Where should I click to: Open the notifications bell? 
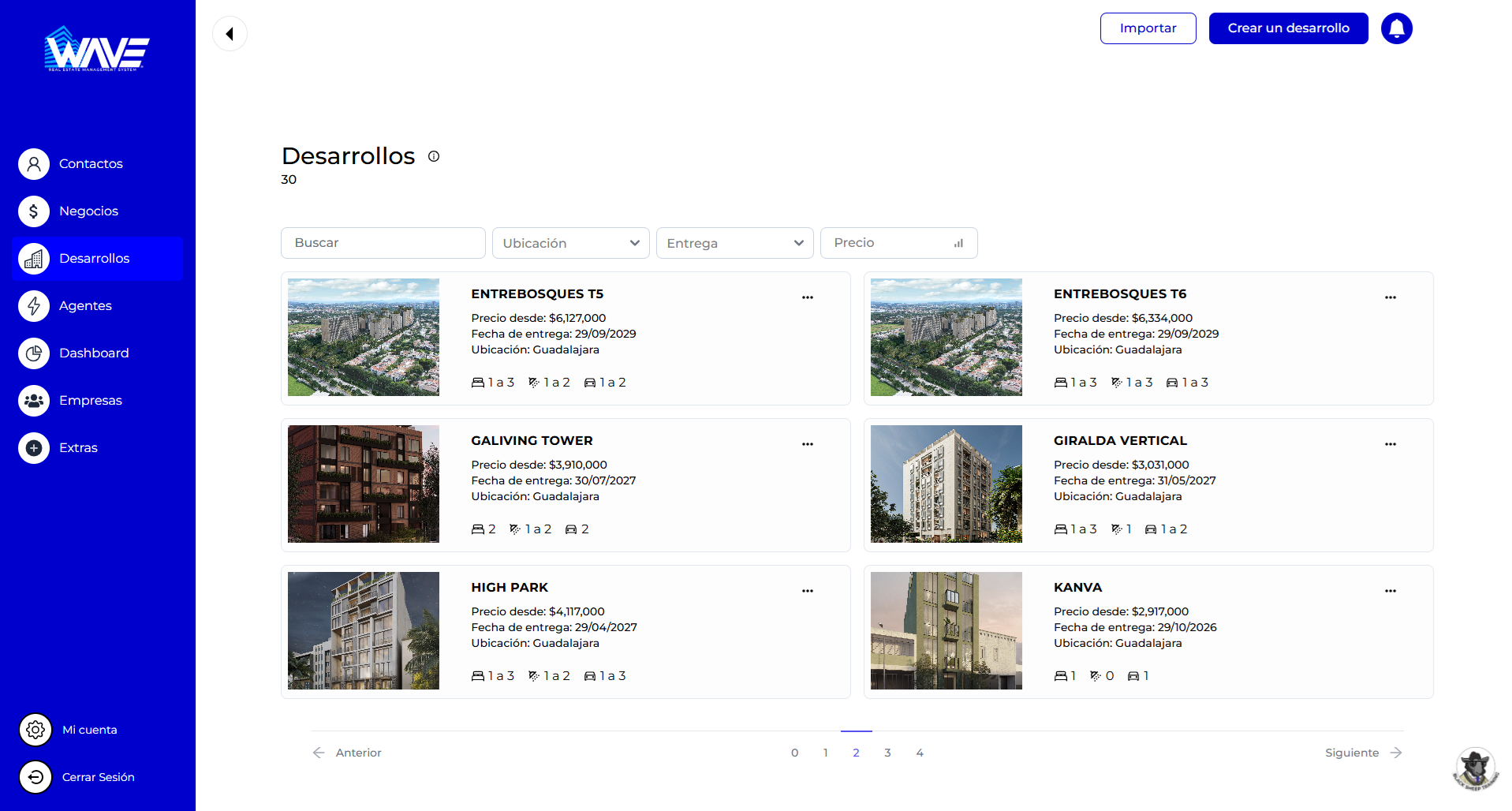tap(1396, 28)
